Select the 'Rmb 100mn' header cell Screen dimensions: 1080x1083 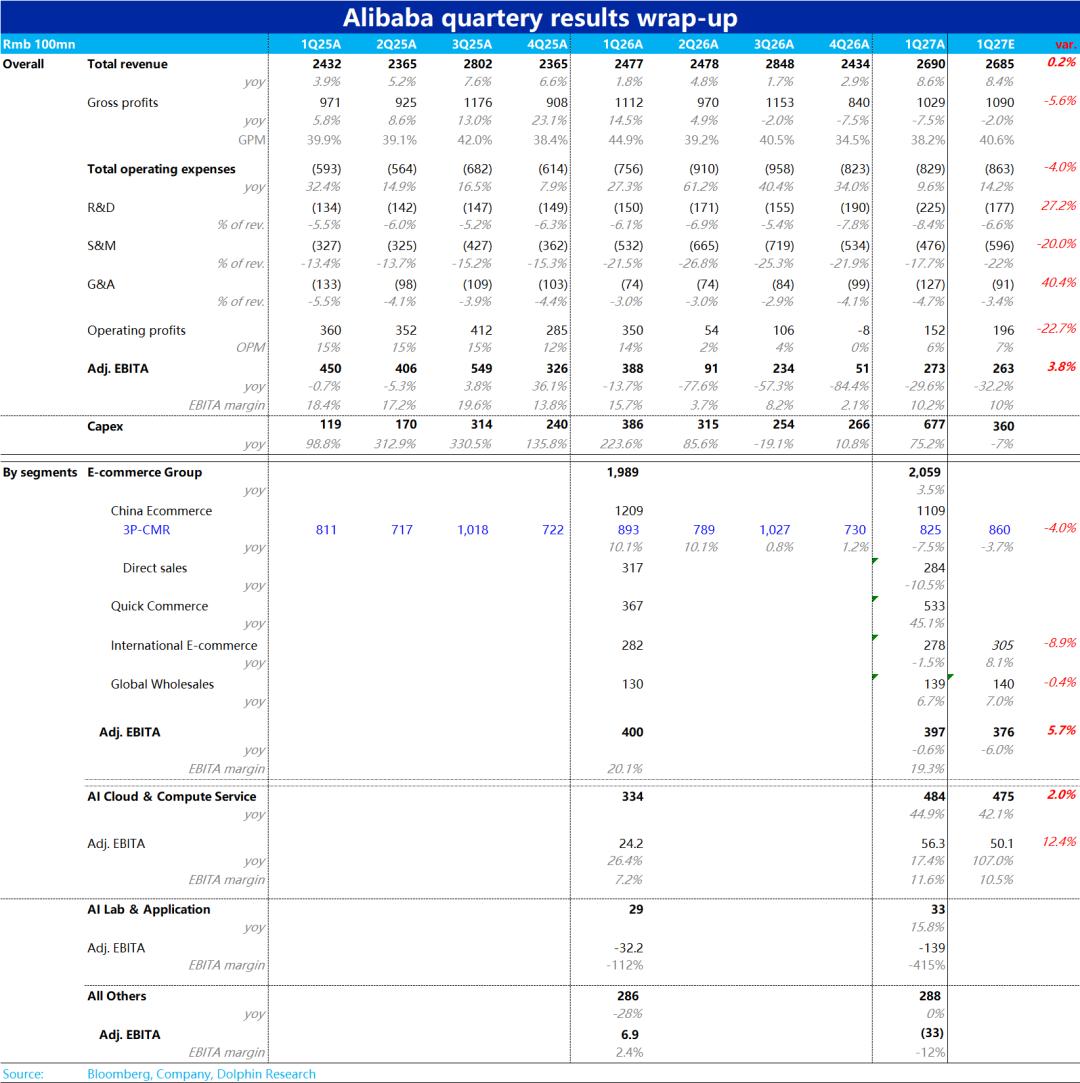tap(39, 44)
